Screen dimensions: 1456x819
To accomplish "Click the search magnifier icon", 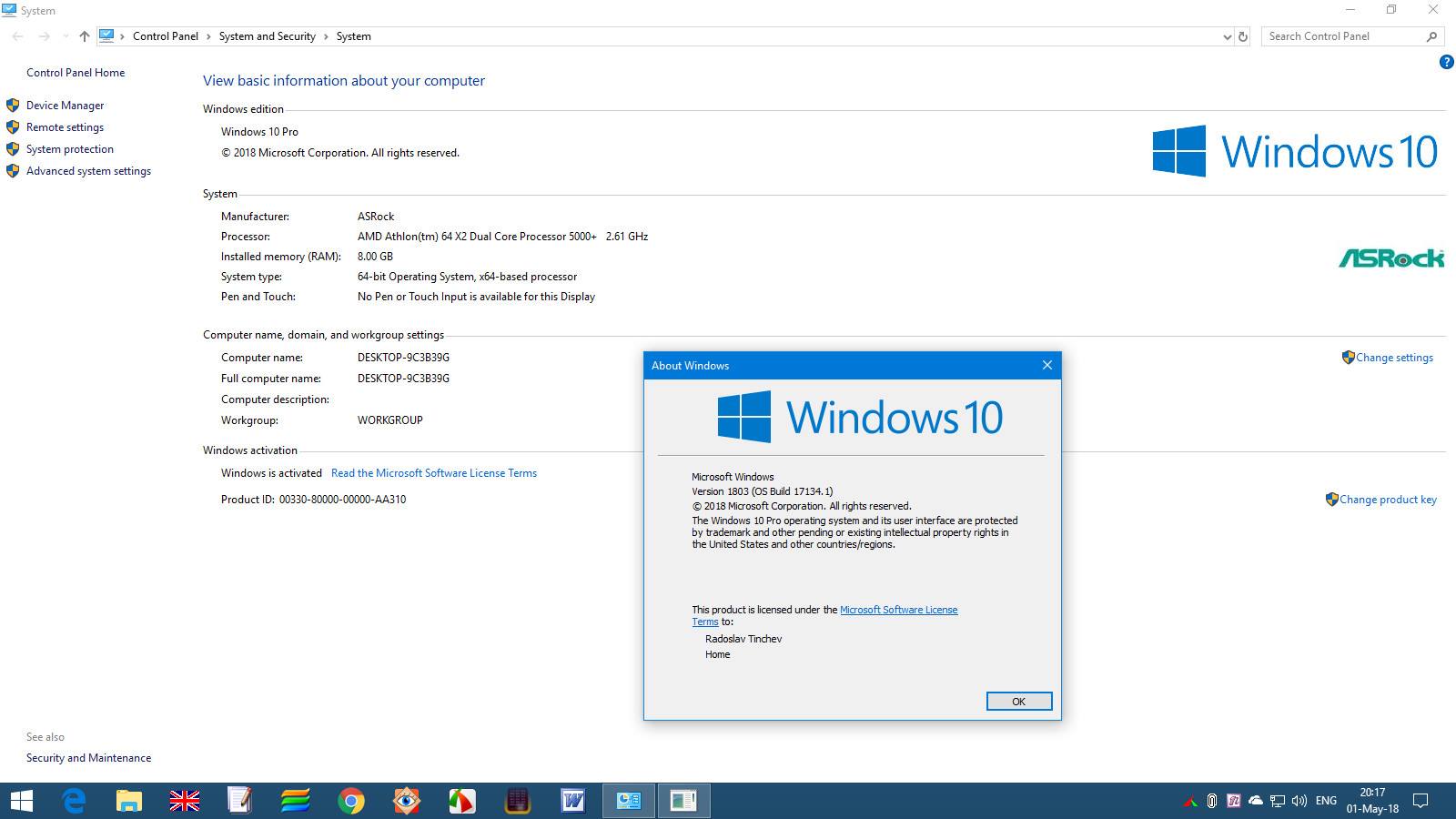I will click(1431, 36).
